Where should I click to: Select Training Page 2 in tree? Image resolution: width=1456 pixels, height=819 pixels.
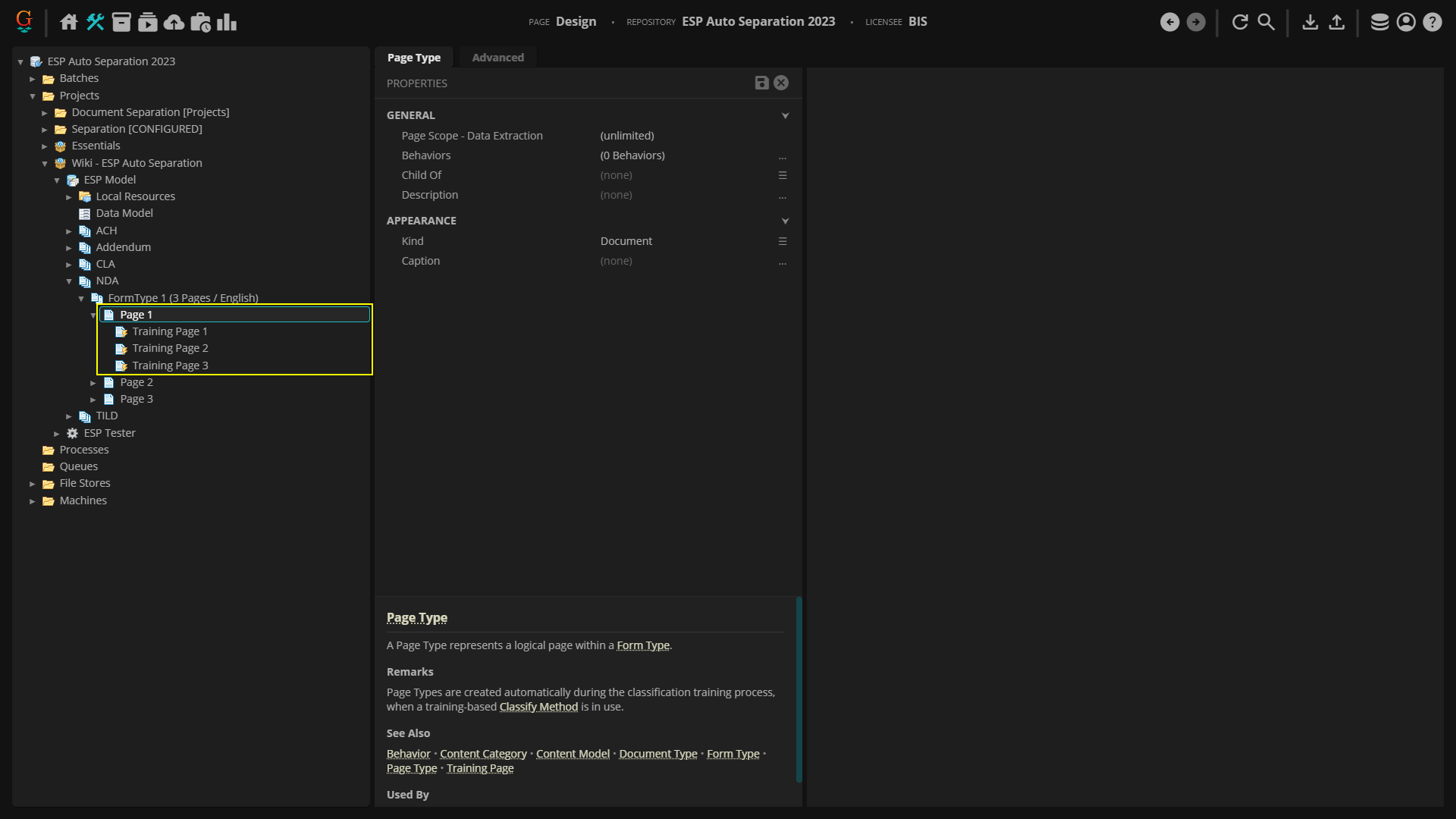(170, 348)
